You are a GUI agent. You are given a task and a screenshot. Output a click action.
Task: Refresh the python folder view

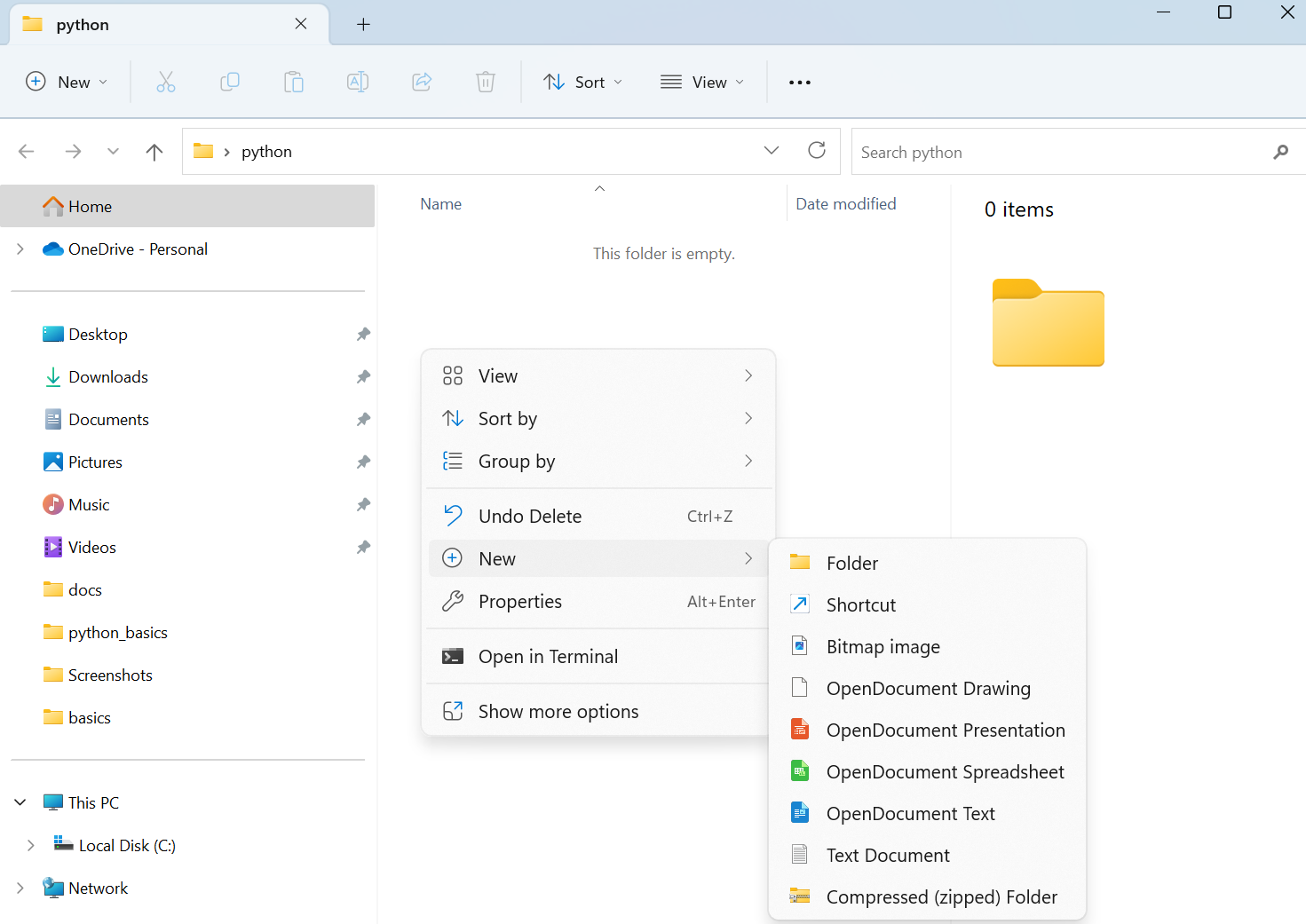(x=817, y=150)
